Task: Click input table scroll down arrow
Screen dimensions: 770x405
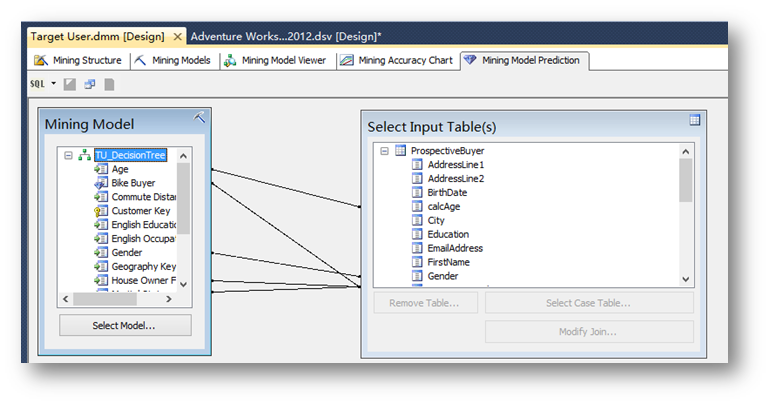Action: (x=686, y=279)
